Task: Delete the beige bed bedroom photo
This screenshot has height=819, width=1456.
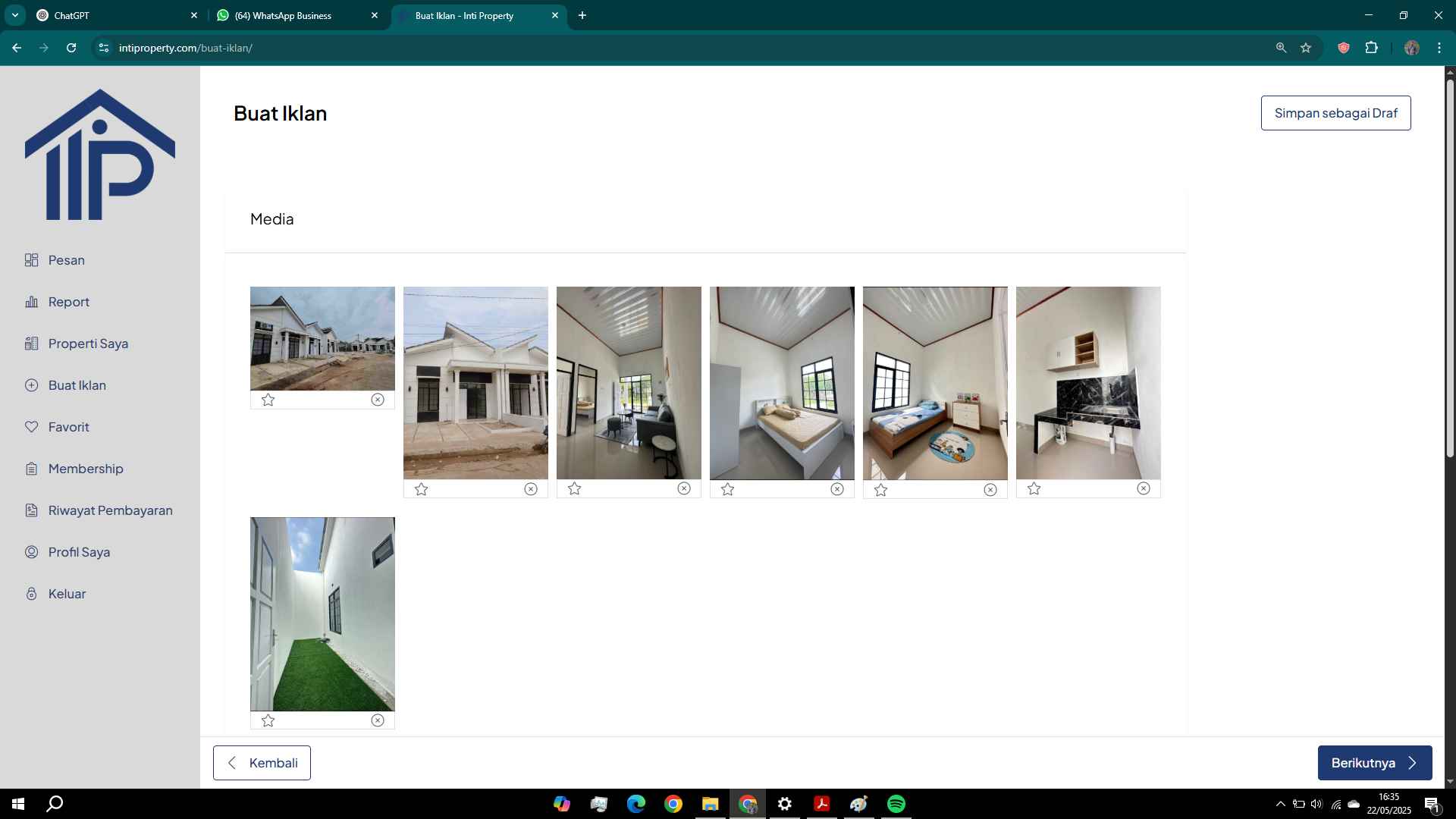Action: (837, 489)
